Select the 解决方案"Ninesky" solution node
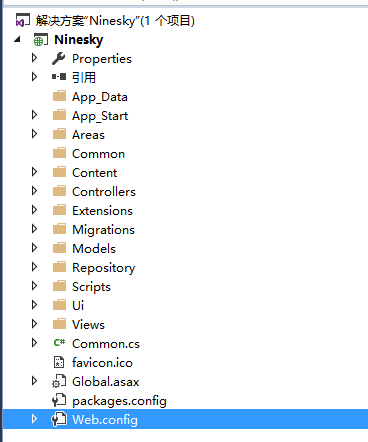The image size is (368, 442). coord(115,21)
